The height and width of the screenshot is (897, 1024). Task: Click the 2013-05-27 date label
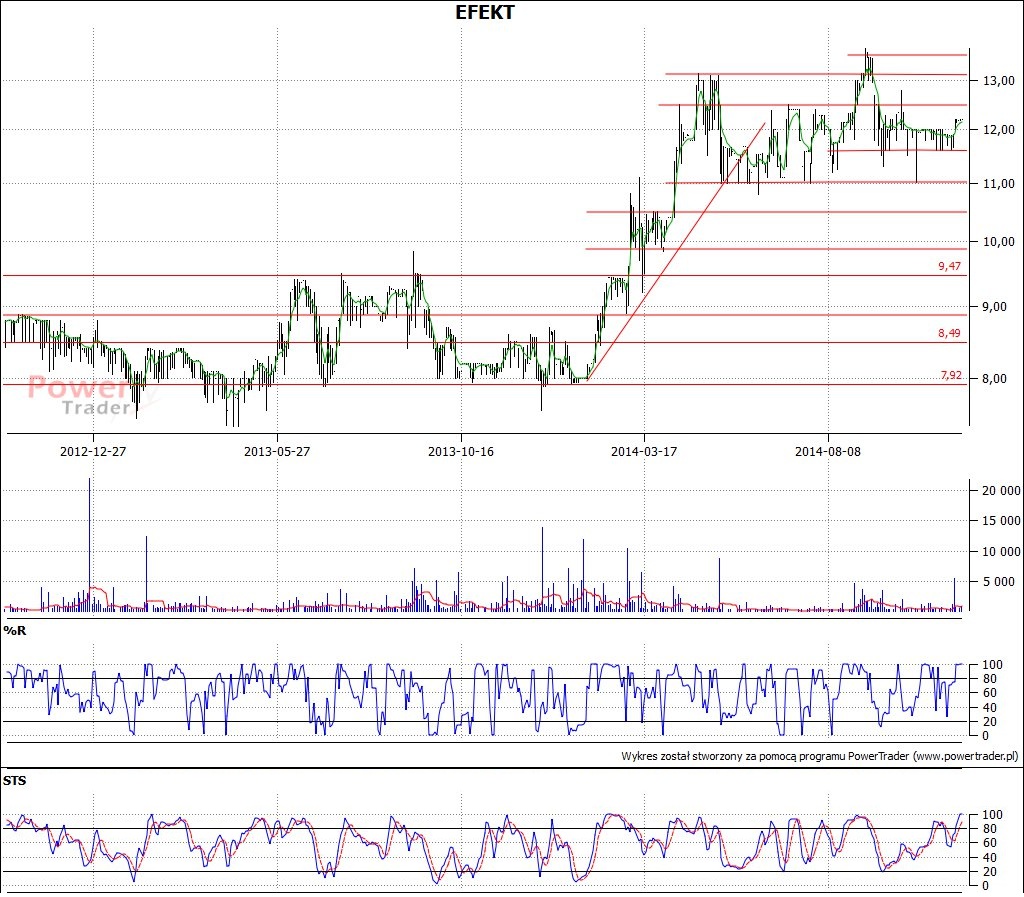coord(277,452)
